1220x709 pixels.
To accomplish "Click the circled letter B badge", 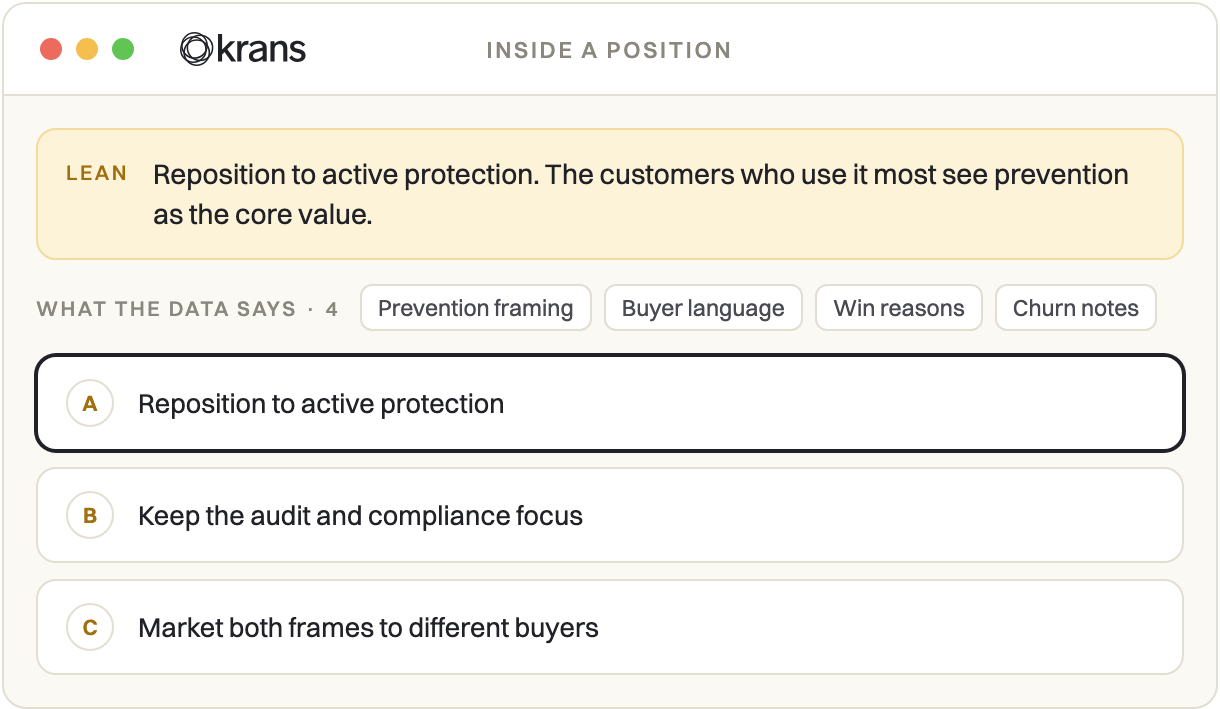I will [x=90, y=516].
